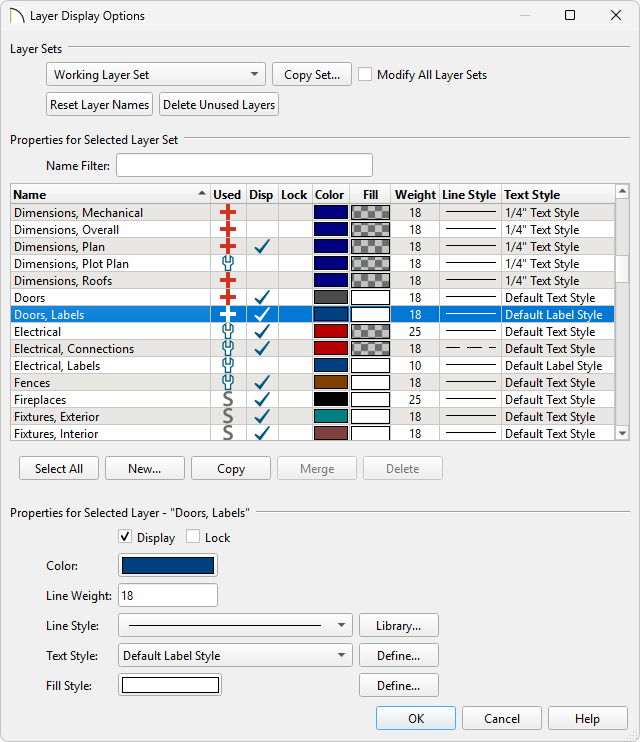640x742 pixels.
Task: Click checkered fill pattern for Dimensions, Roofs
Action: pyautogui.click(x=371, y=281)
